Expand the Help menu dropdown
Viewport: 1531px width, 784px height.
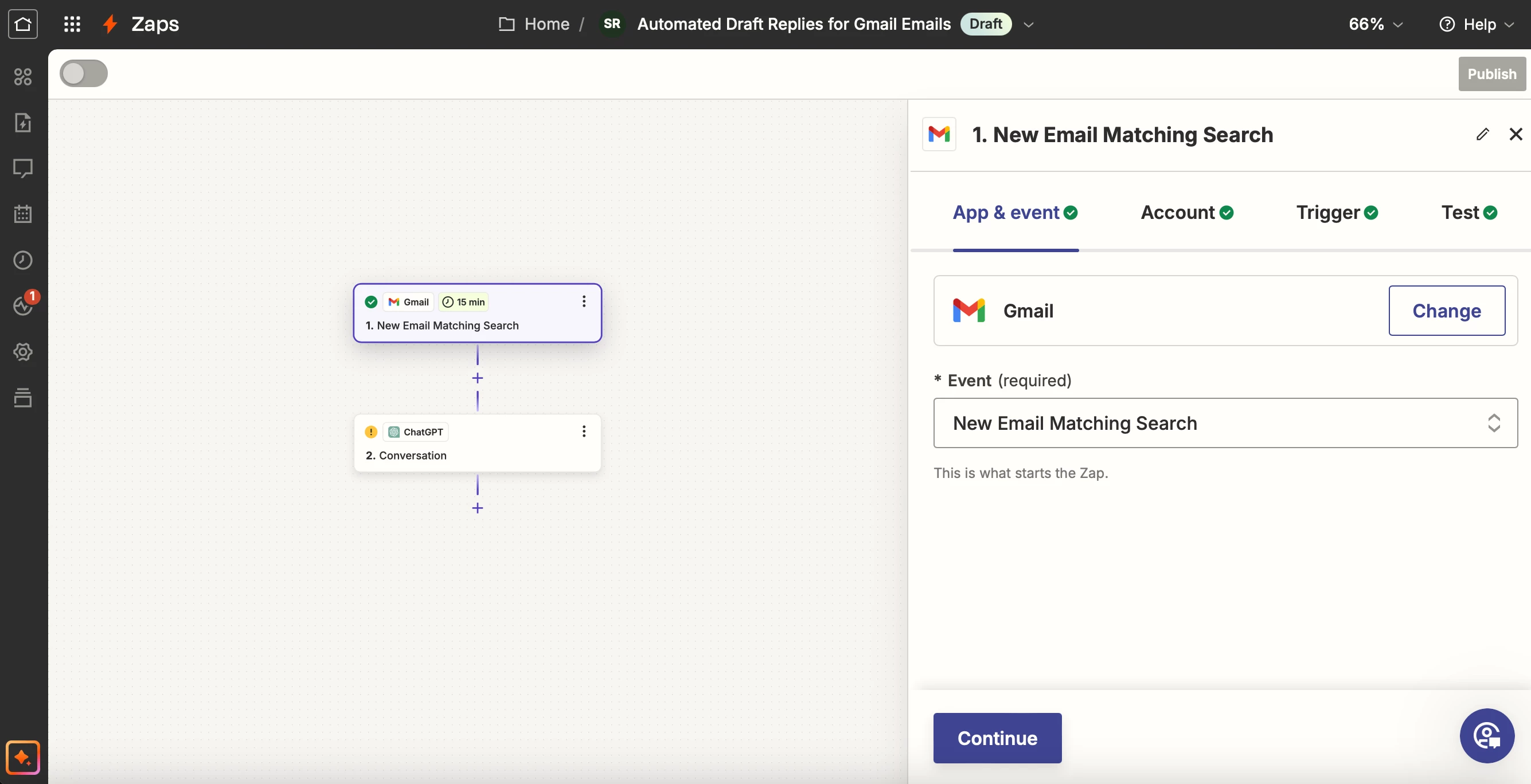pyautogui.click(x=1477, y=23)
